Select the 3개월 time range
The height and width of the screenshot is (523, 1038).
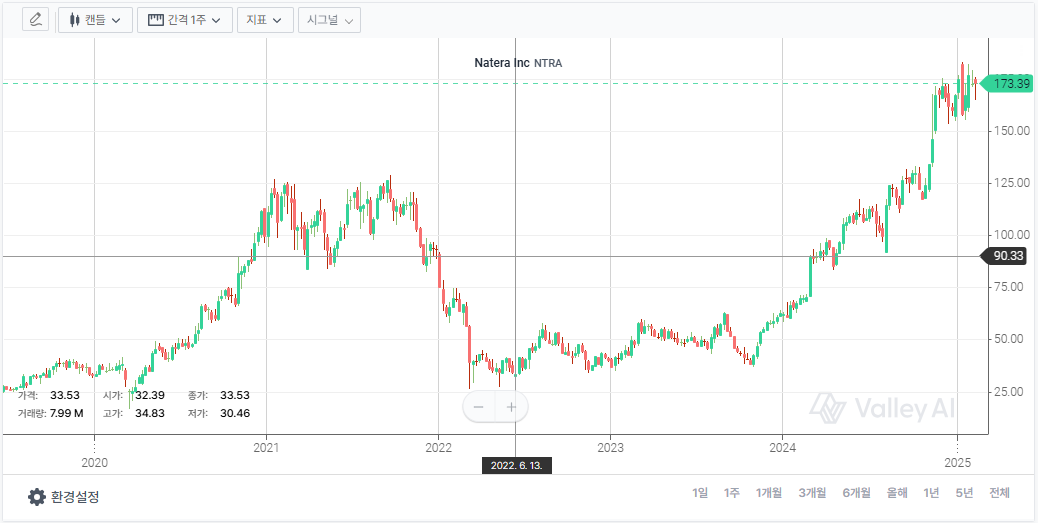[812, 493]
